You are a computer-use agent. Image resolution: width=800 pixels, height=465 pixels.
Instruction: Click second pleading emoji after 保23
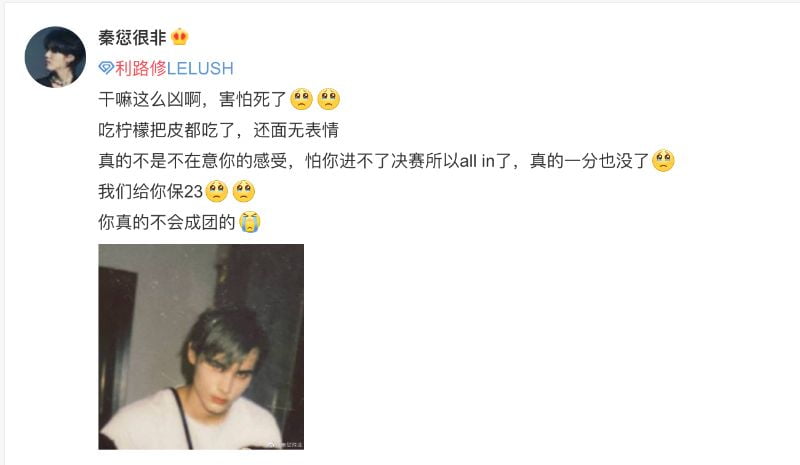coord(244,191)
